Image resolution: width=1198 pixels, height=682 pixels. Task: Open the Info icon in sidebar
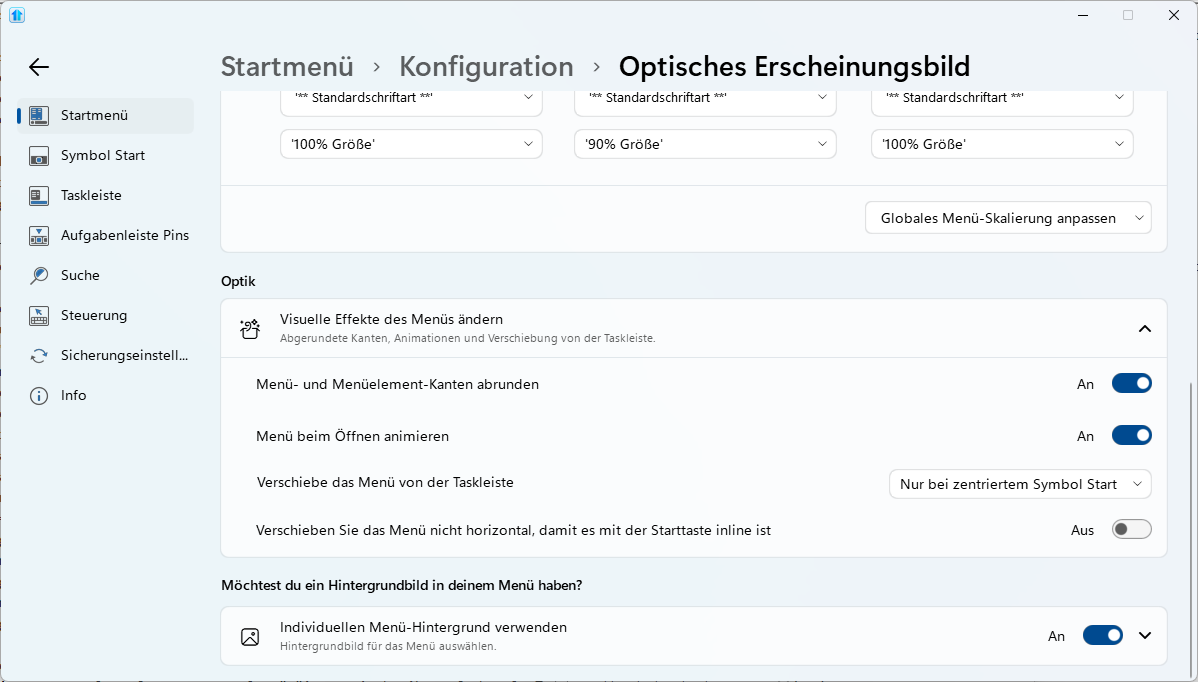[x=39, y=396]
